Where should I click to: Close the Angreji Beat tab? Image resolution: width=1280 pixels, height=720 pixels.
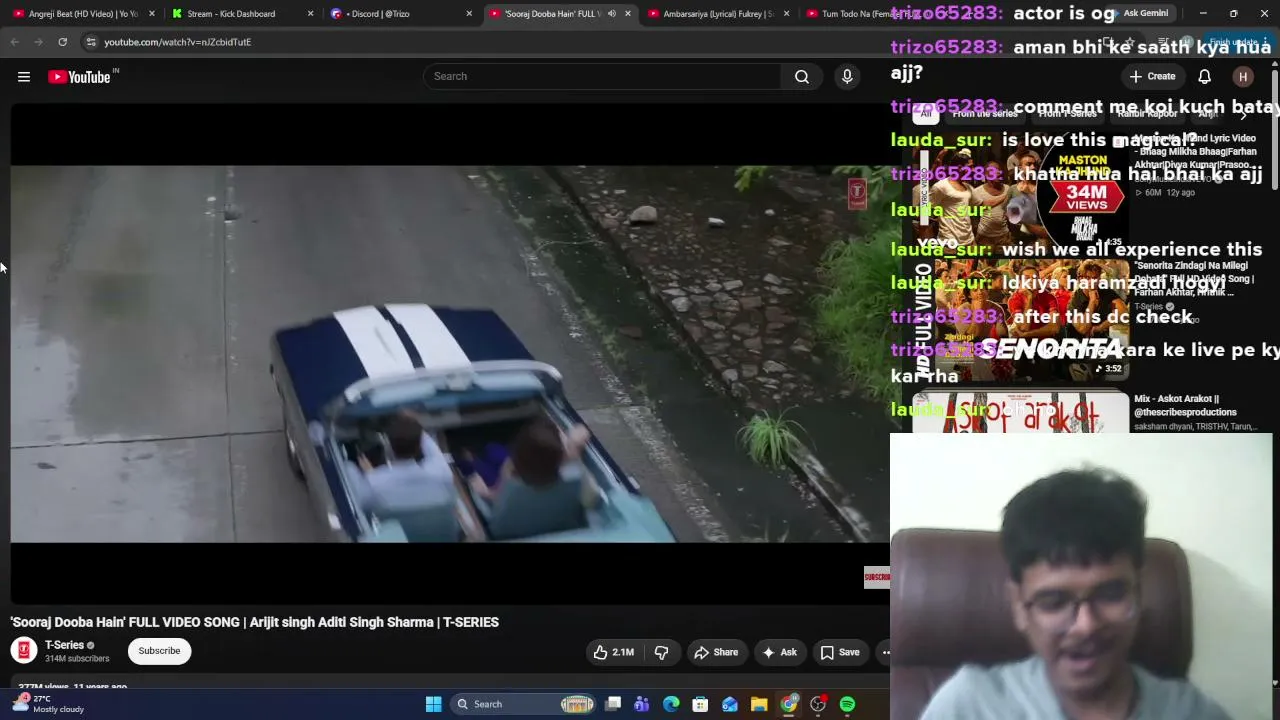(x=152, y=14)
